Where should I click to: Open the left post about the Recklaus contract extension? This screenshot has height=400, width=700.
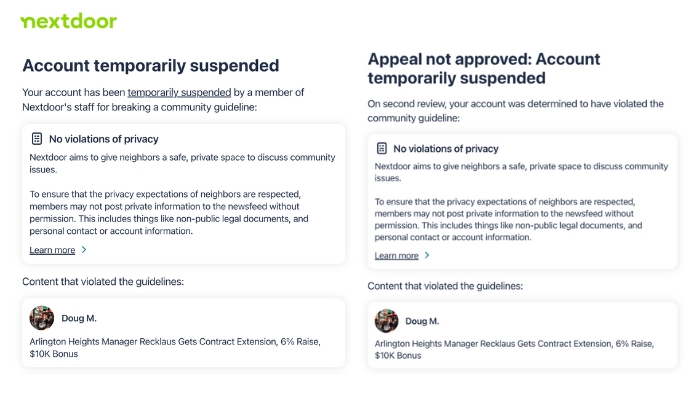(x=175, y=348)
